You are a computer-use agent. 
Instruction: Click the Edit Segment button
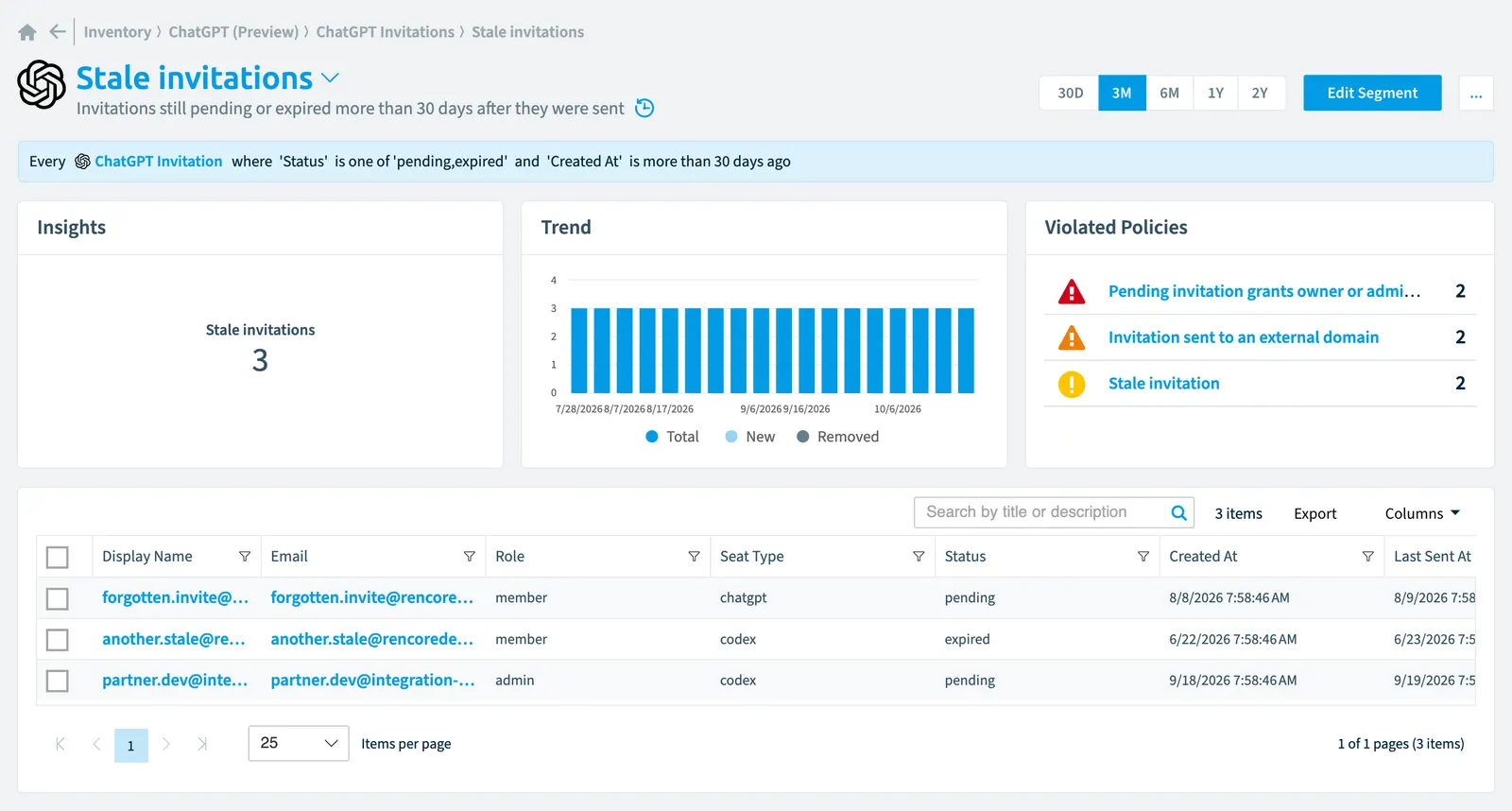(x=1372, y=93)
